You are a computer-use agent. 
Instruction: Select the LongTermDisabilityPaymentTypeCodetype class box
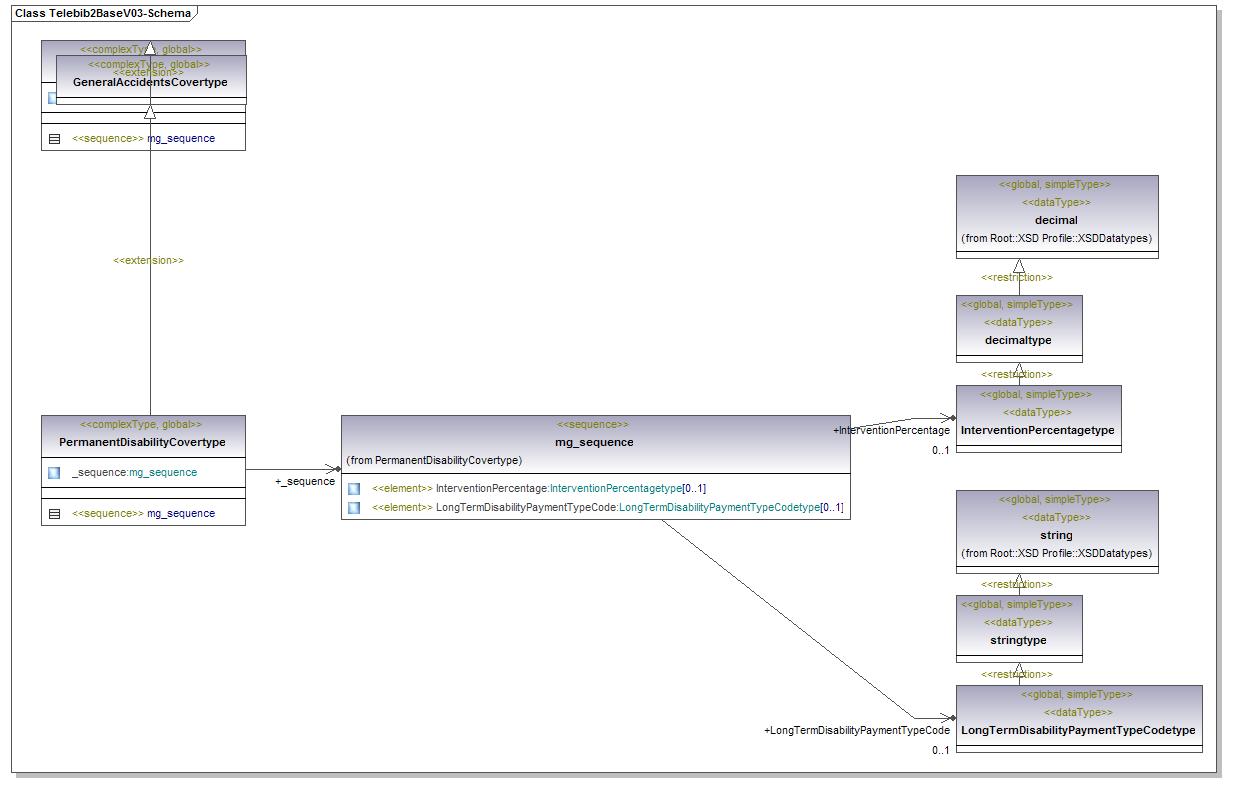click(1078, 730)
